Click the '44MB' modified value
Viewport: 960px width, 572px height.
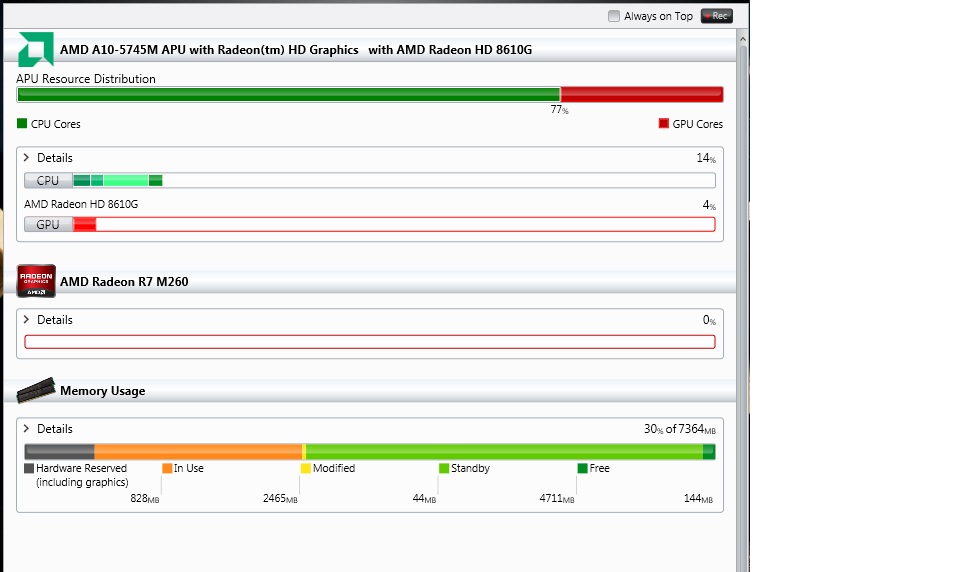424,499
